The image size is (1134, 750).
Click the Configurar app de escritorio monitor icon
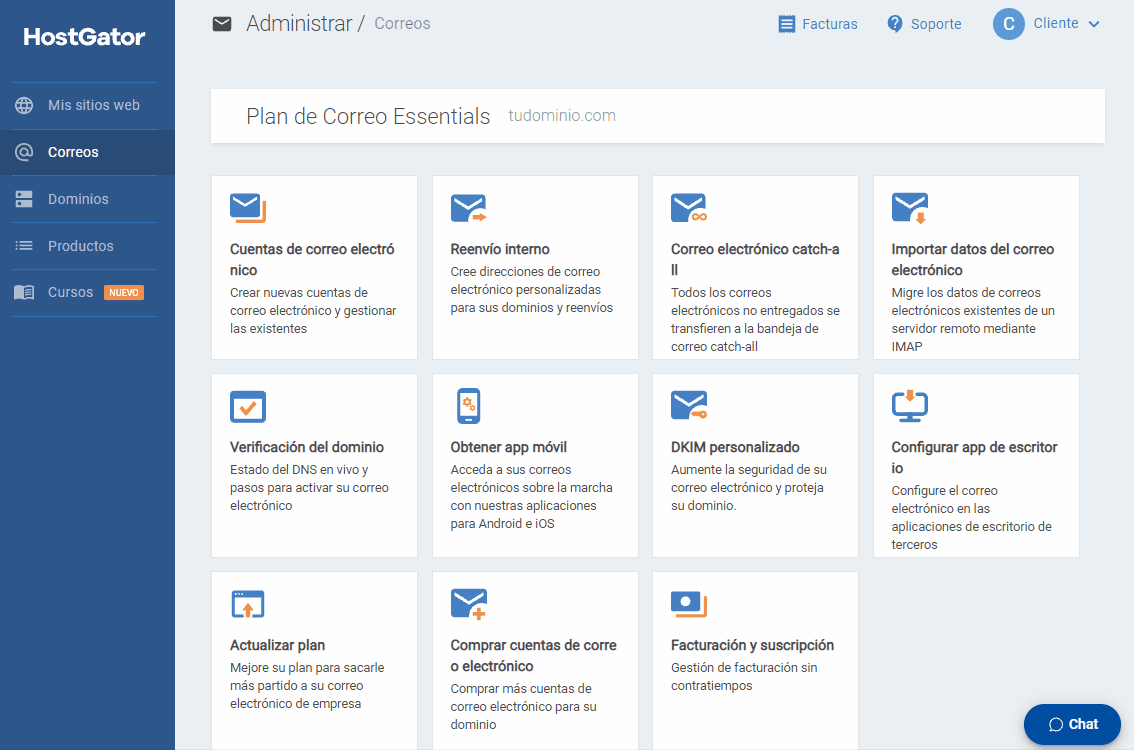click(909, 406)
